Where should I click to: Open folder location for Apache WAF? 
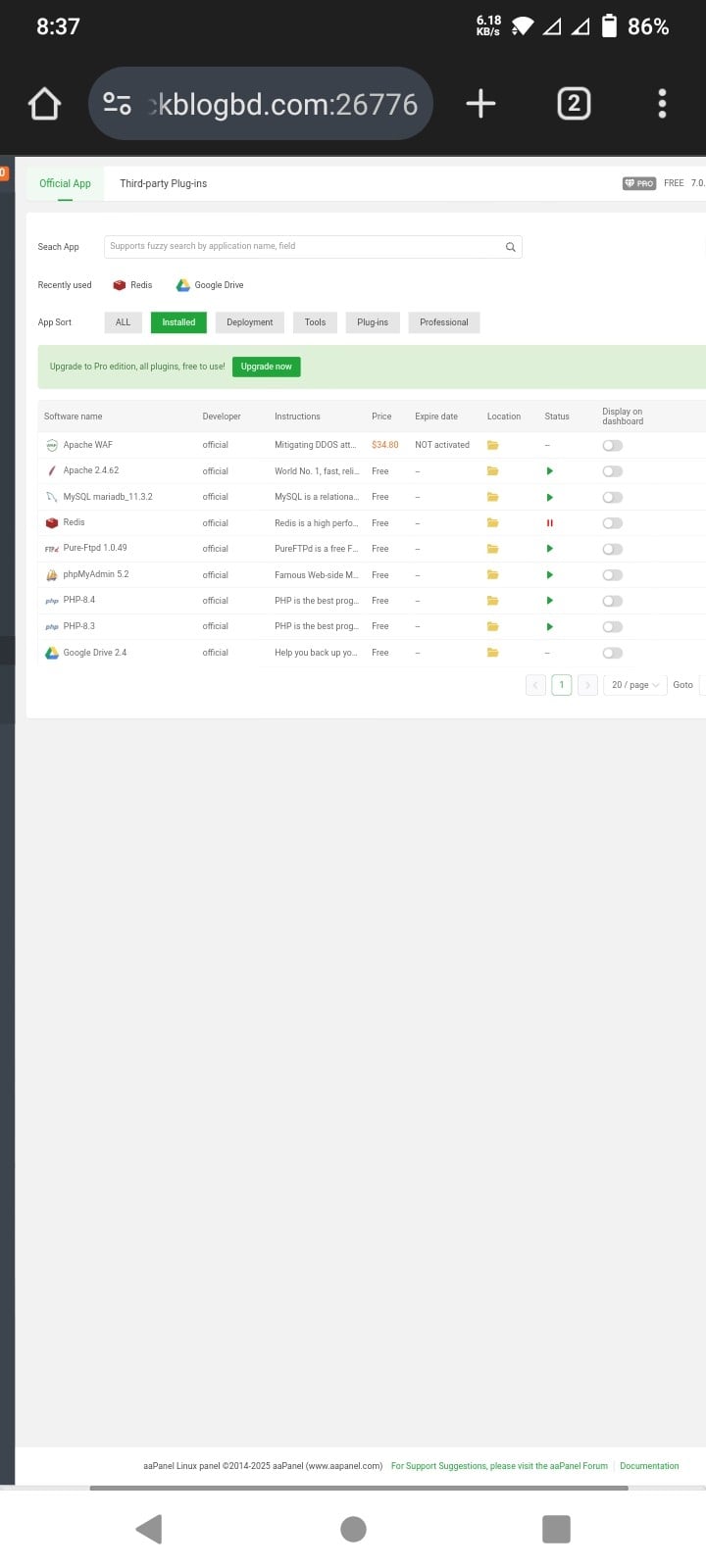point(493,445)
